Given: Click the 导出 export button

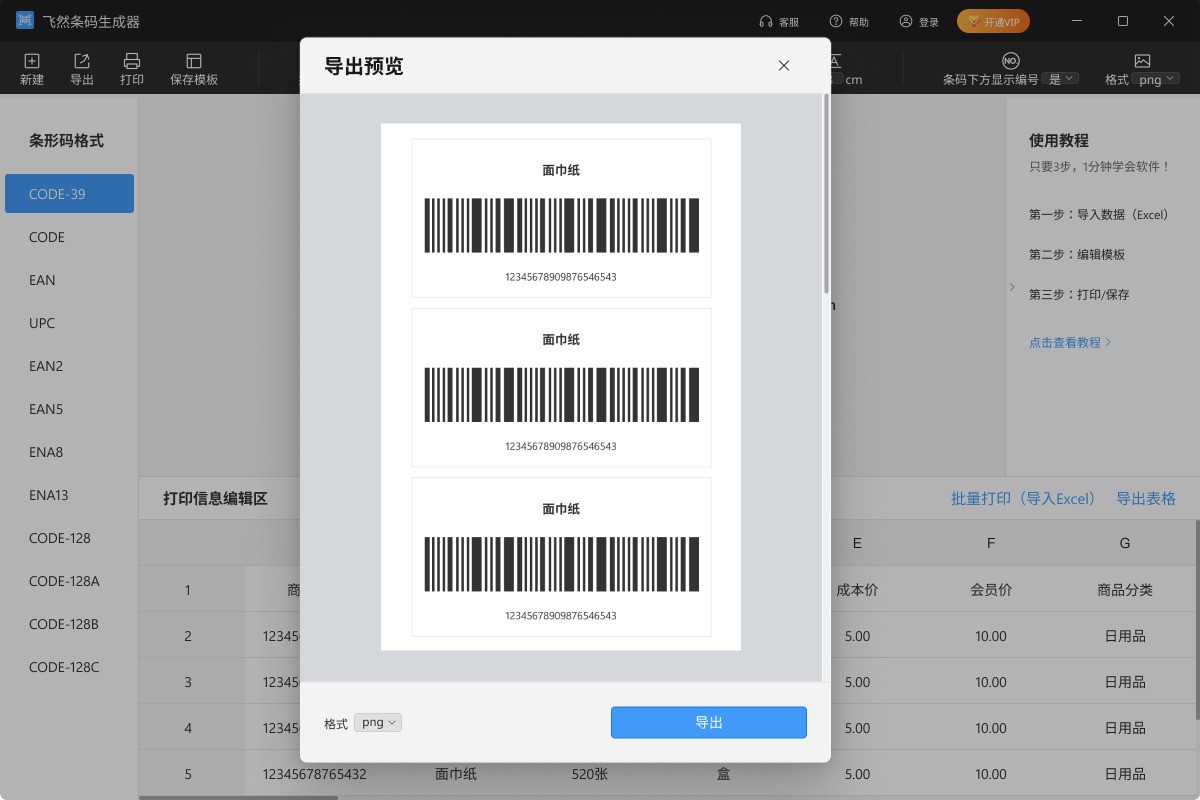Looking at the screenshot, I should [708, 722].
